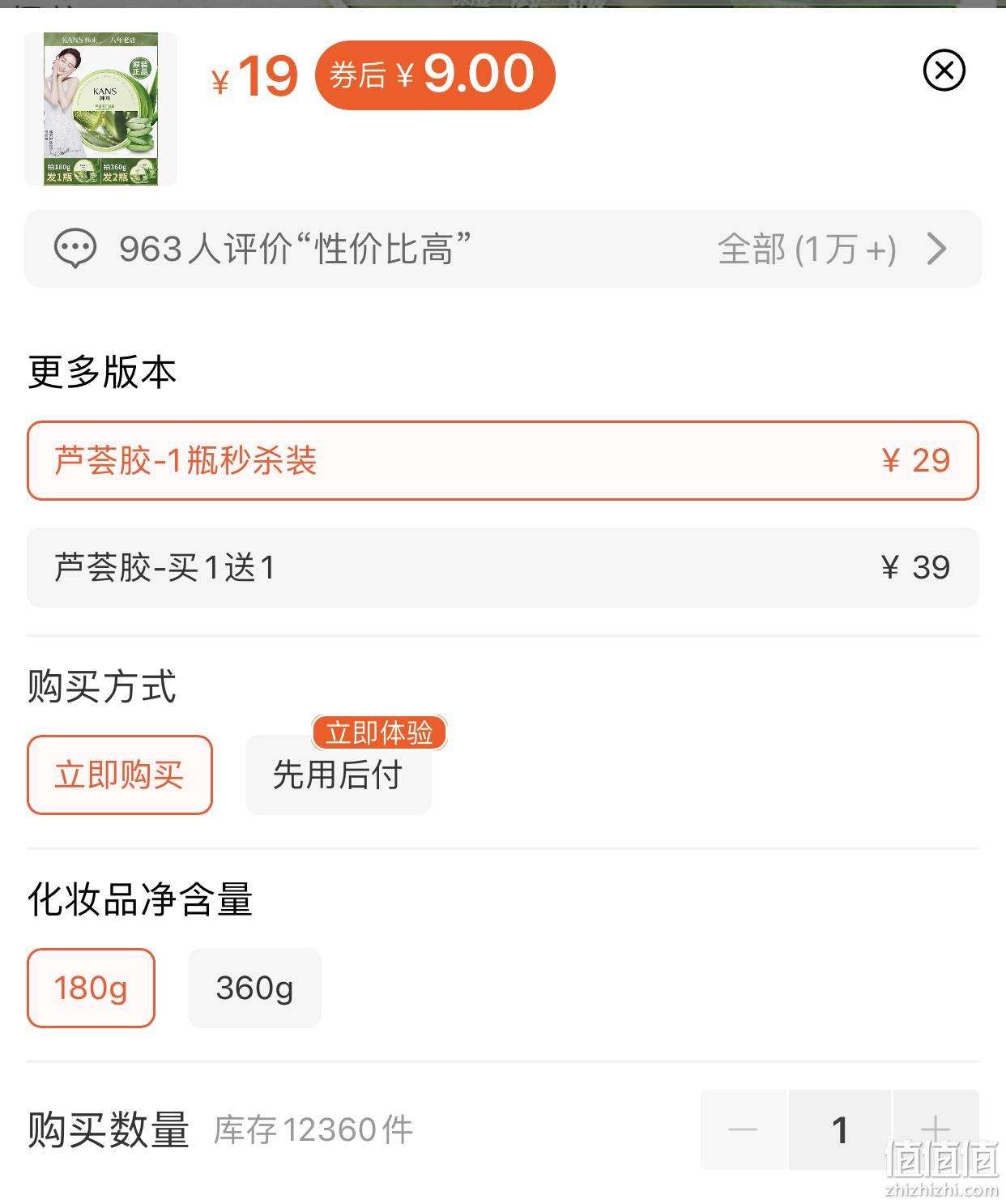Open the 963人评价 性价比高 review bar
This screenshot has height=1204, width=1006.
tap(503, 249)
